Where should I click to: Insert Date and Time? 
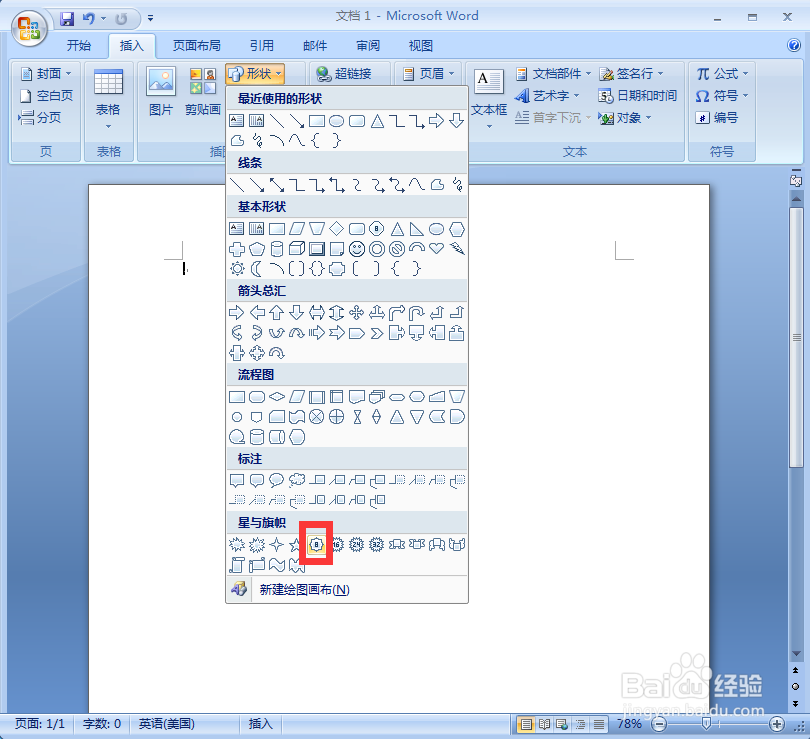[x=637, y=96]
